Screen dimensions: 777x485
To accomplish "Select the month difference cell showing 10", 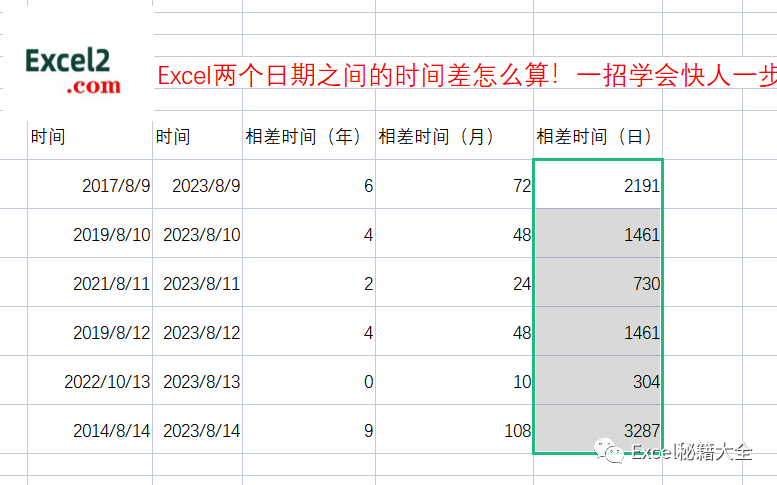I will click(x=454, y=380).
